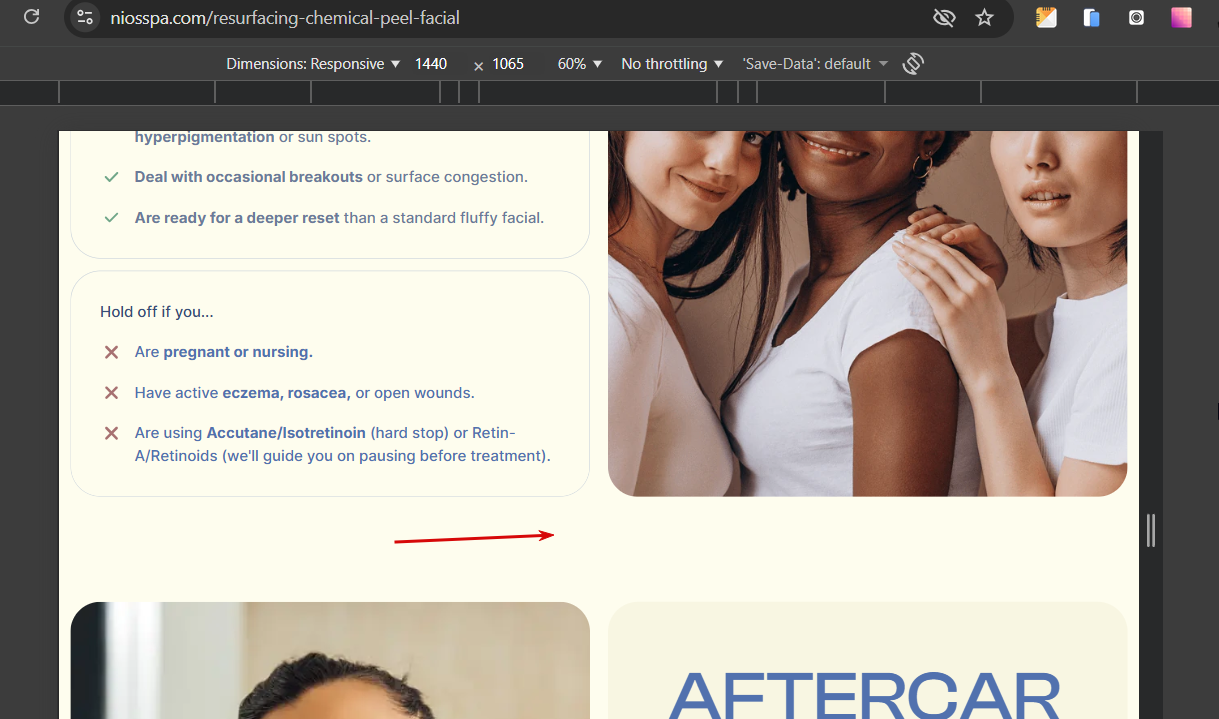Open the pink gradient extension icon
Image resolution: width=1219 pixels, height=719 pixels.
[x=1182, y=17]
